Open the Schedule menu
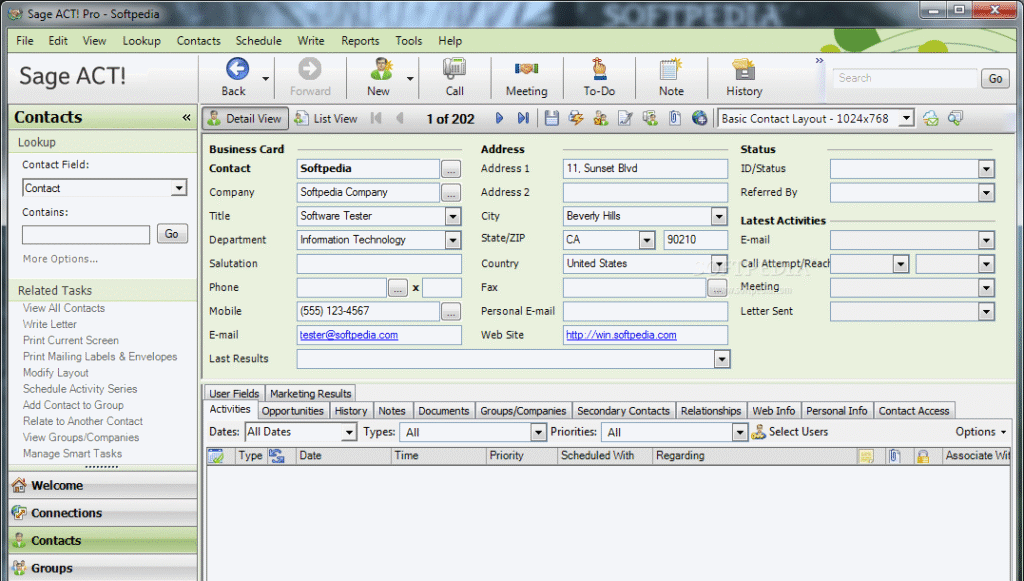1024x581 pixels. [259, 40]
